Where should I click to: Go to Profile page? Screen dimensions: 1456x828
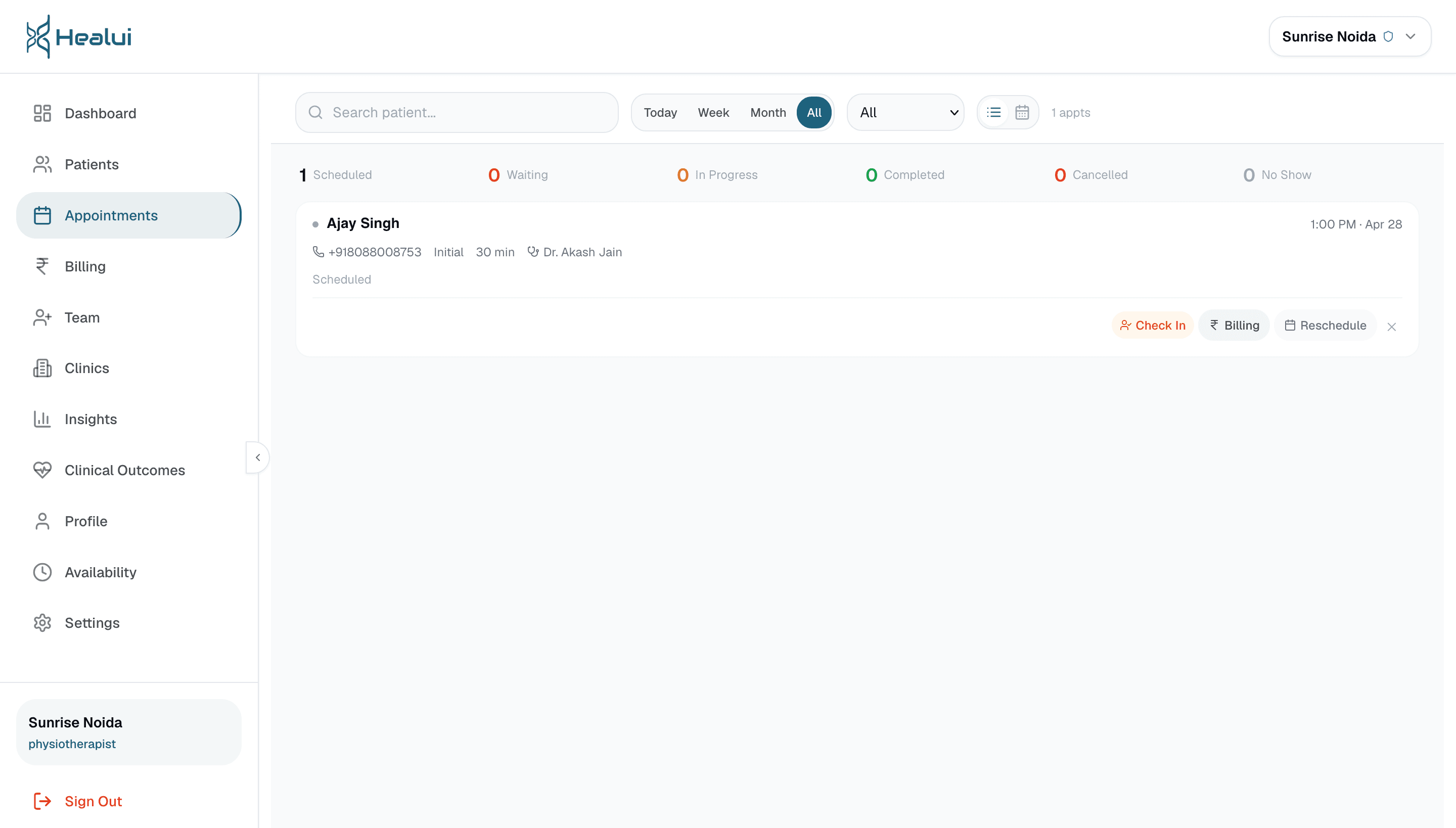[128, 521]
